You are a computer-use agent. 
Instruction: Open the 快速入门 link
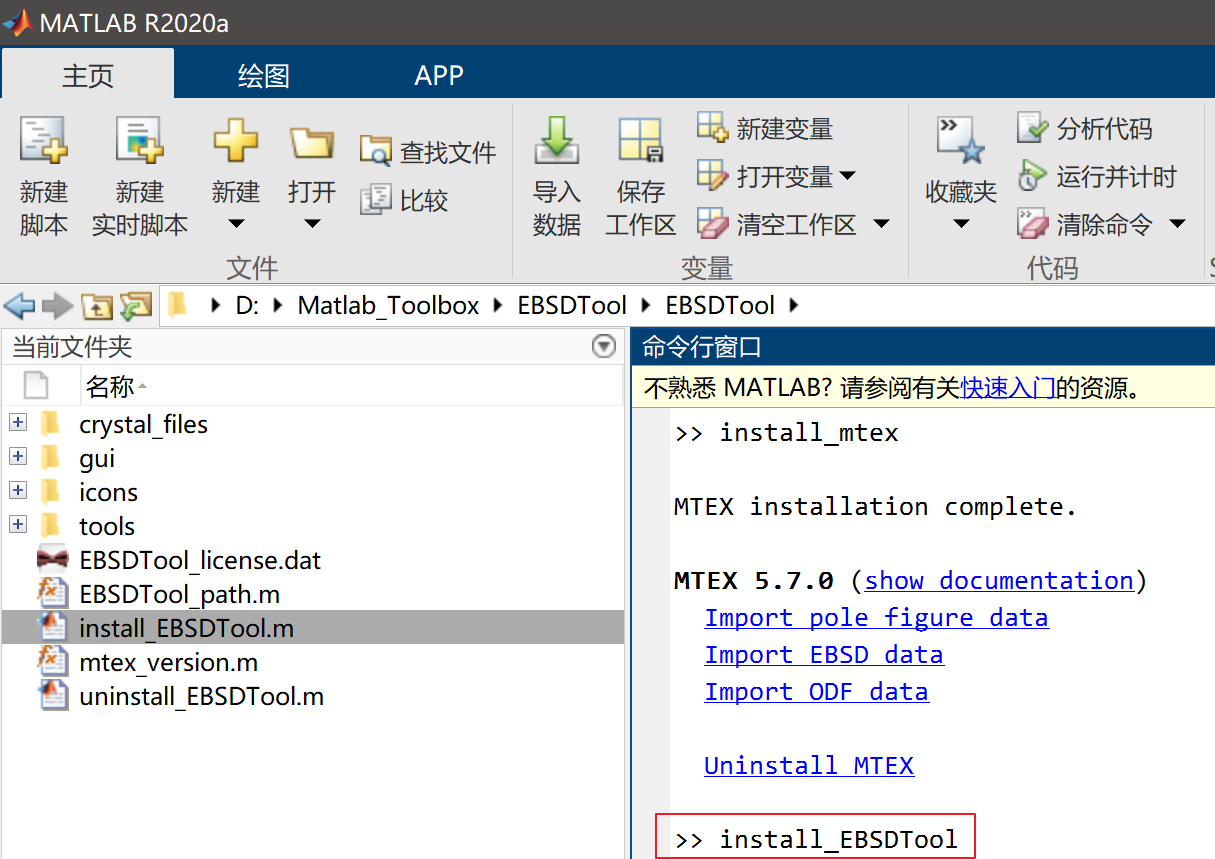(x=1008, y=388)
